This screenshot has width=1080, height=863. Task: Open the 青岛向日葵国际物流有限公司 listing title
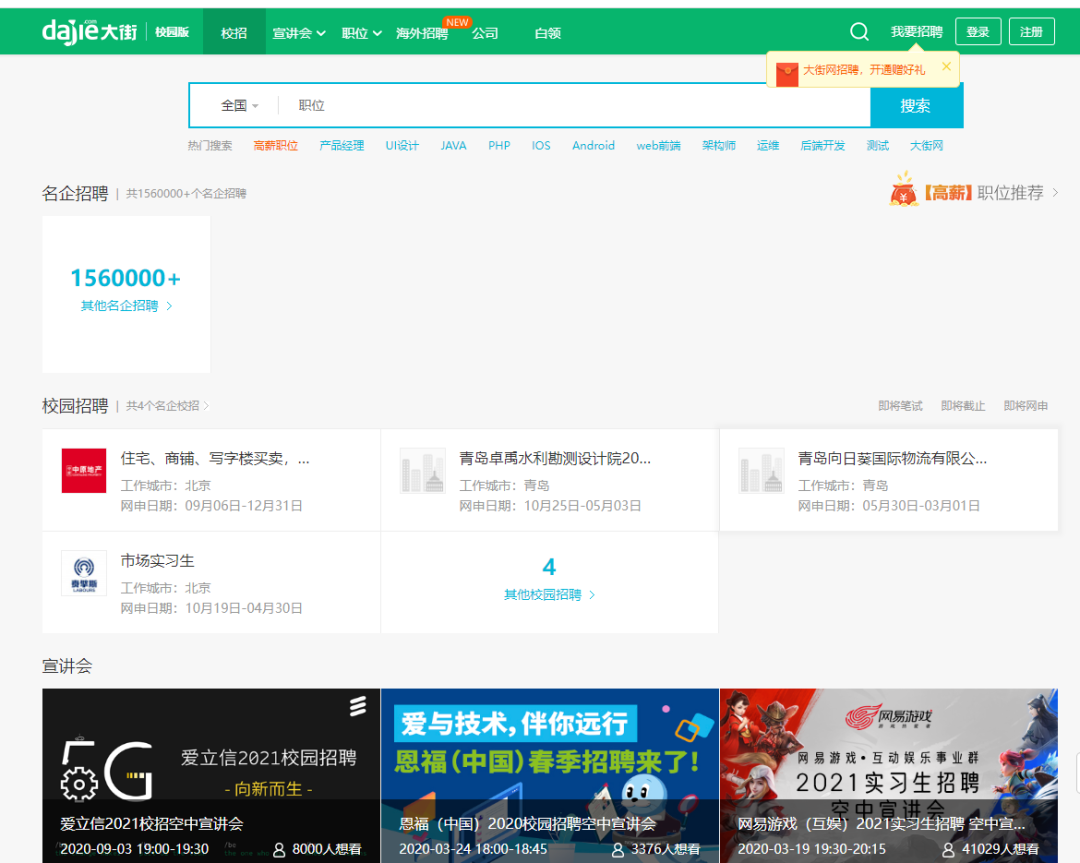tap(893, 459)
